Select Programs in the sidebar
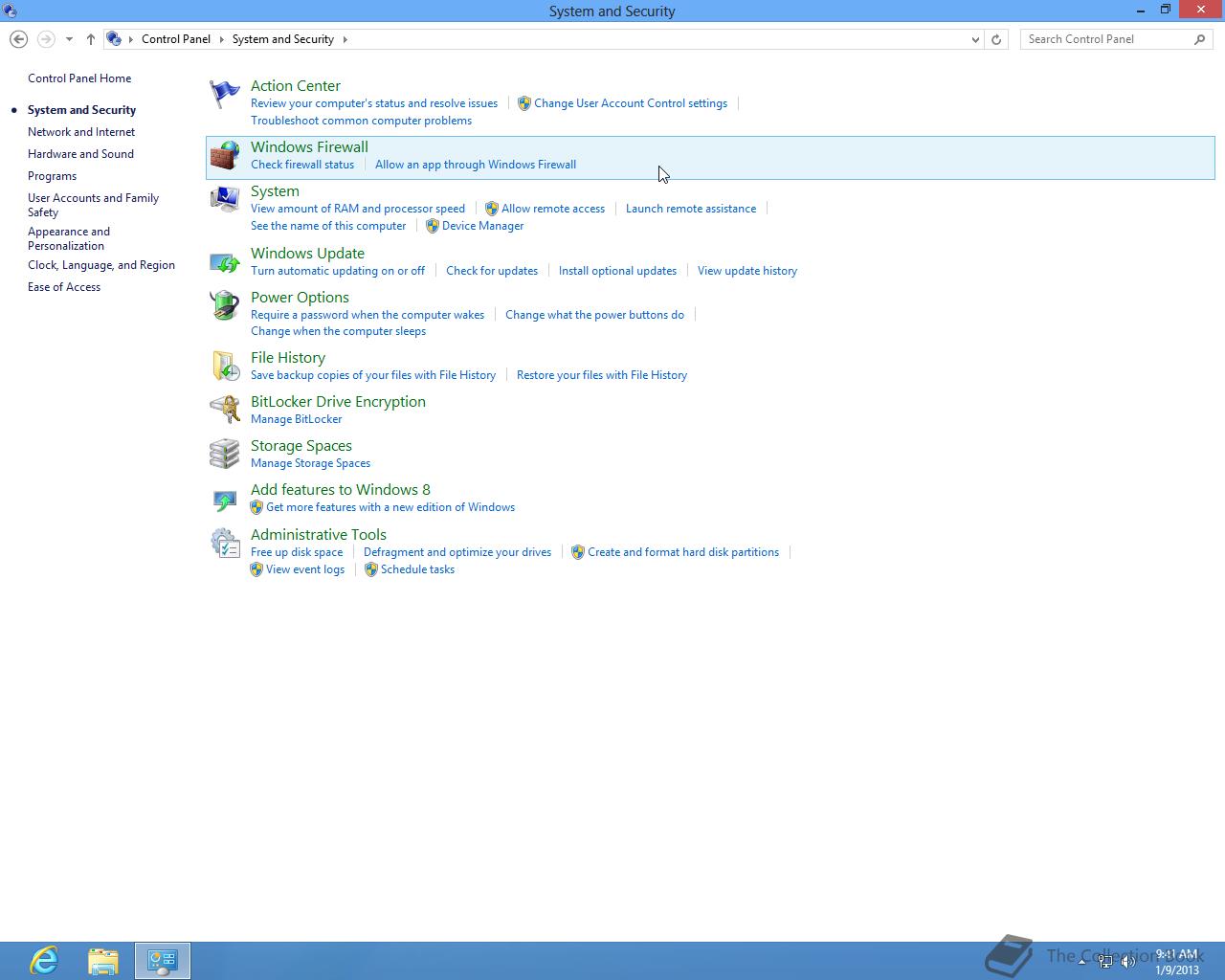This screenshot has width=1225, height=980. click(52, 176)
